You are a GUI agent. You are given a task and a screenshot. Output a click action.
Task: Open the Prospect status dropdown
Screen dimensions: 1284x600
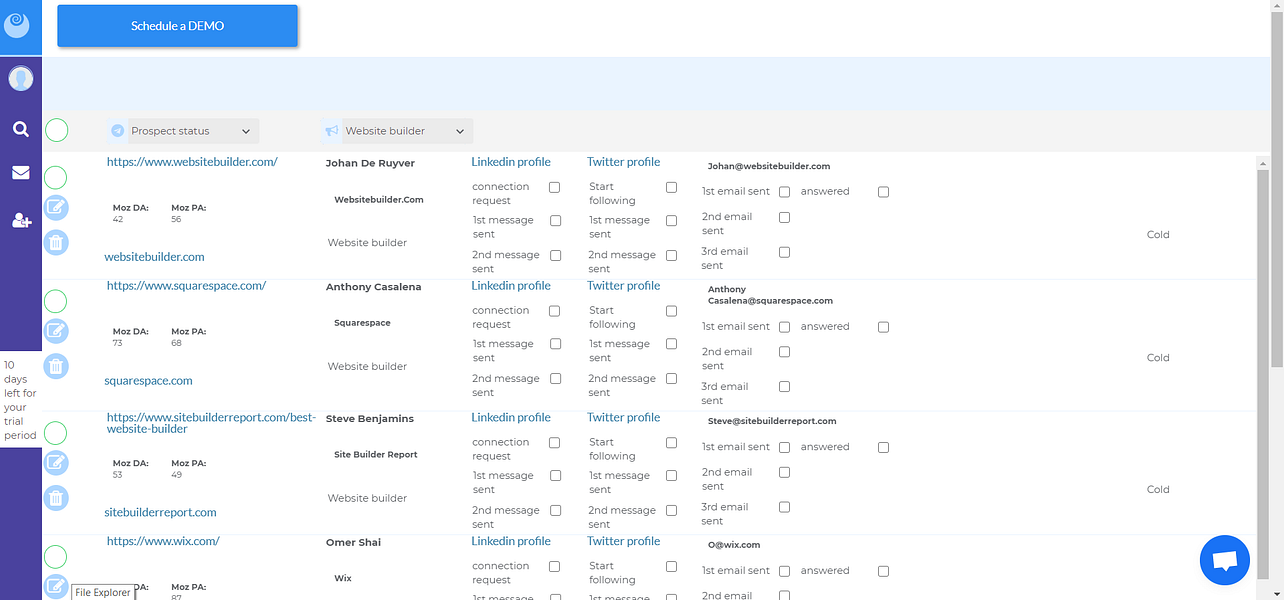193,131
